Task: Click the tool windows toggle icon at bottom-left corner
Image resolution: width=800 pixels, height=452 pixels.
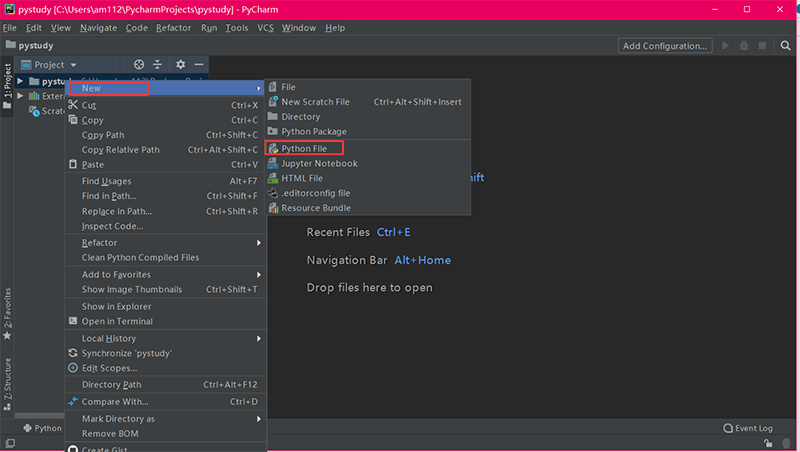Action: (x=10, y=443)
